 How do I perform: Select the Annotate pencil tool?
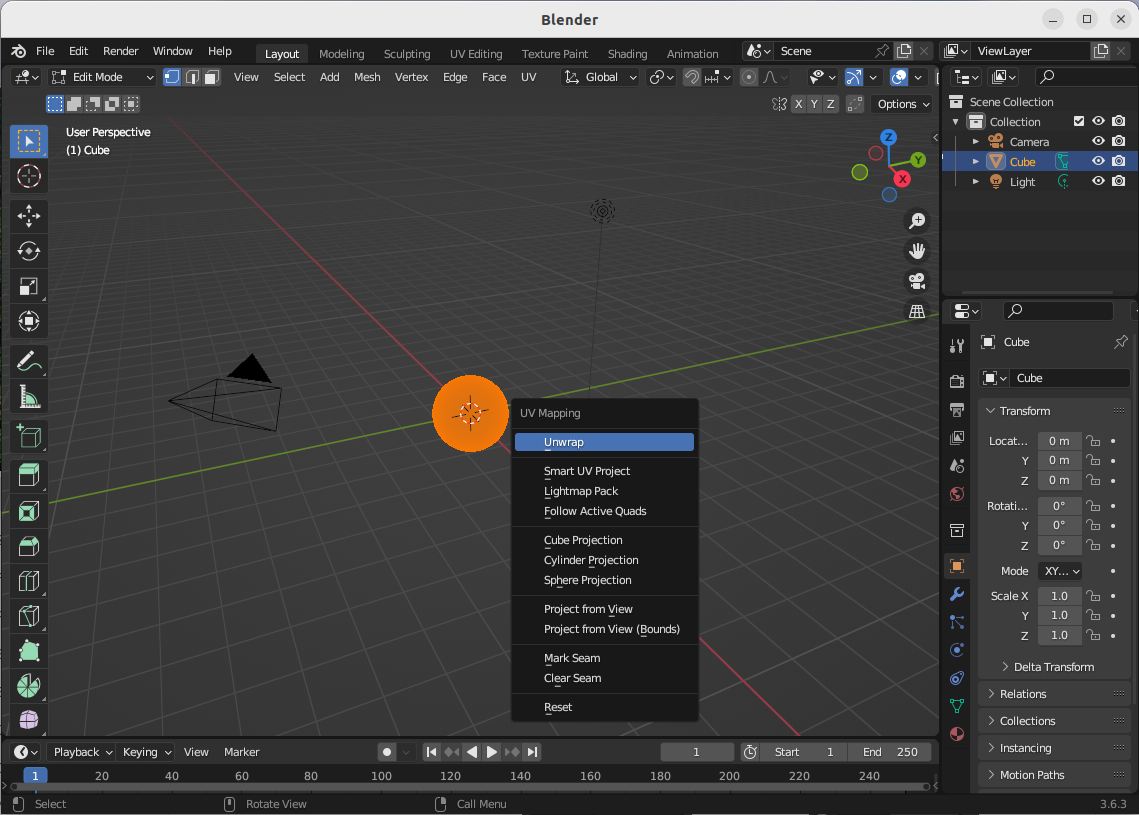coord(29,361)
